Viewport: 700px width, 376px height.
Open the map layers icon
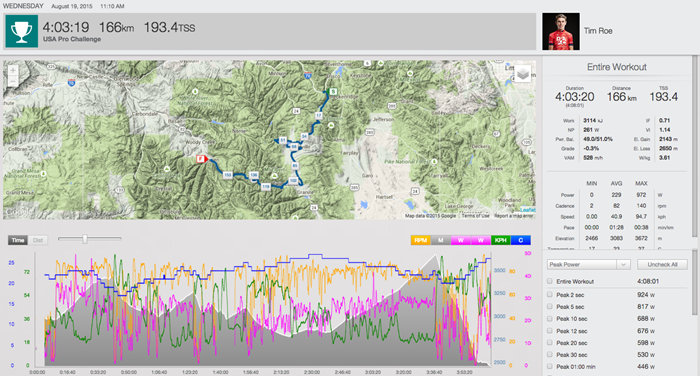pyautogui.click(x=522, y=74)
